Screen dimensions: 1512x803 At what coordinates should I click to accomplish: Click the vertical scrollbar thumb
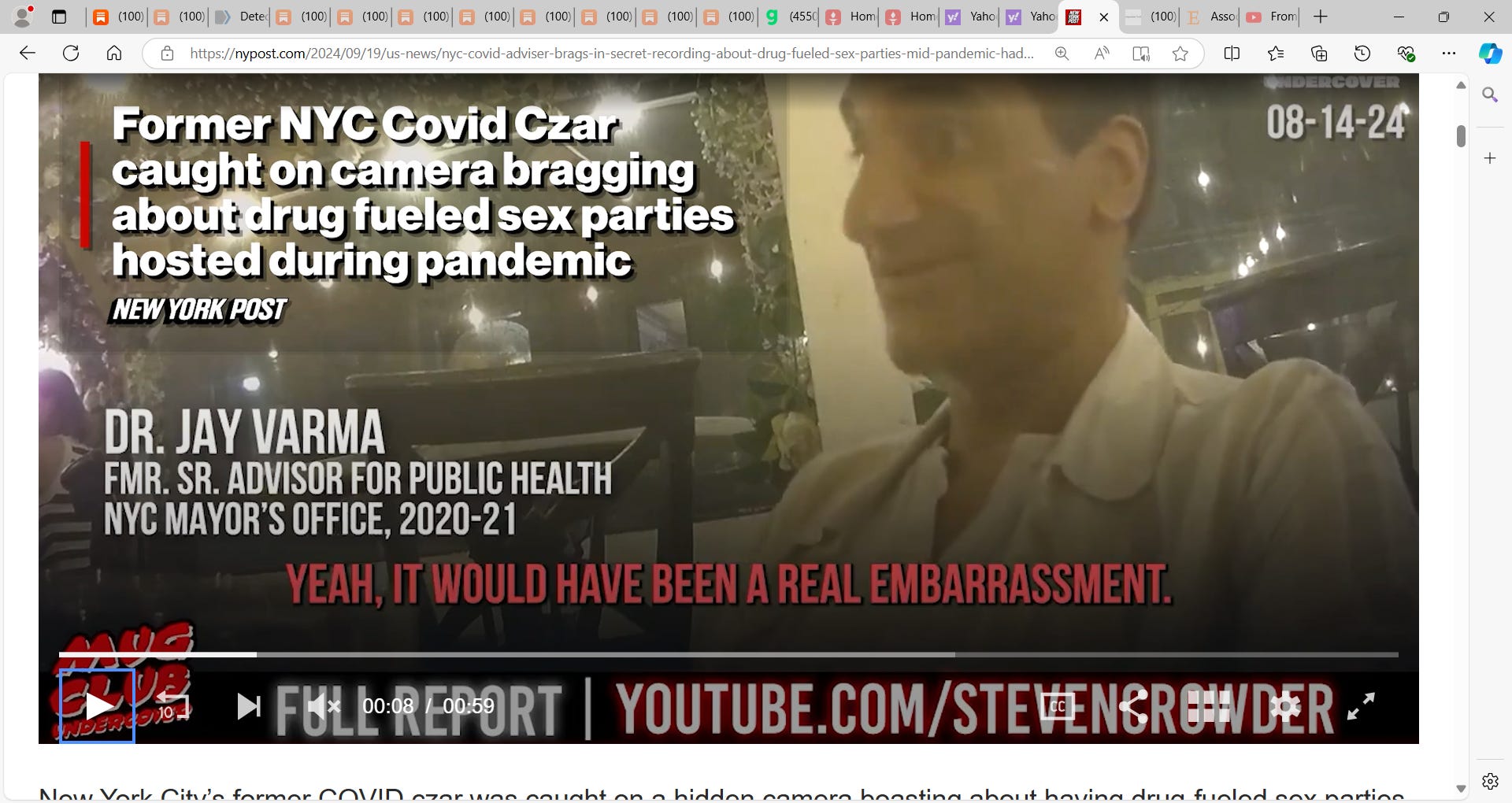point(1461,136)
